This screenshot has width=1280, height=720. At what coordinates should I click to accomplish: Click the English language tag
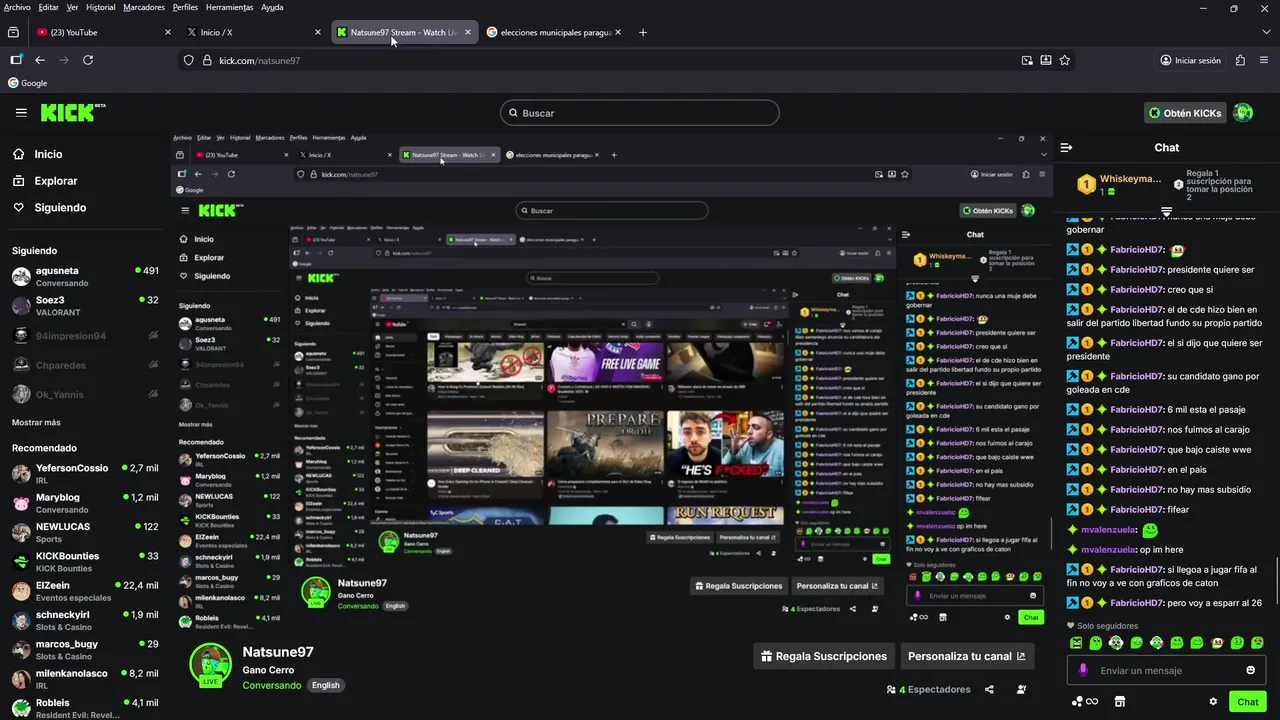(325, 685)
